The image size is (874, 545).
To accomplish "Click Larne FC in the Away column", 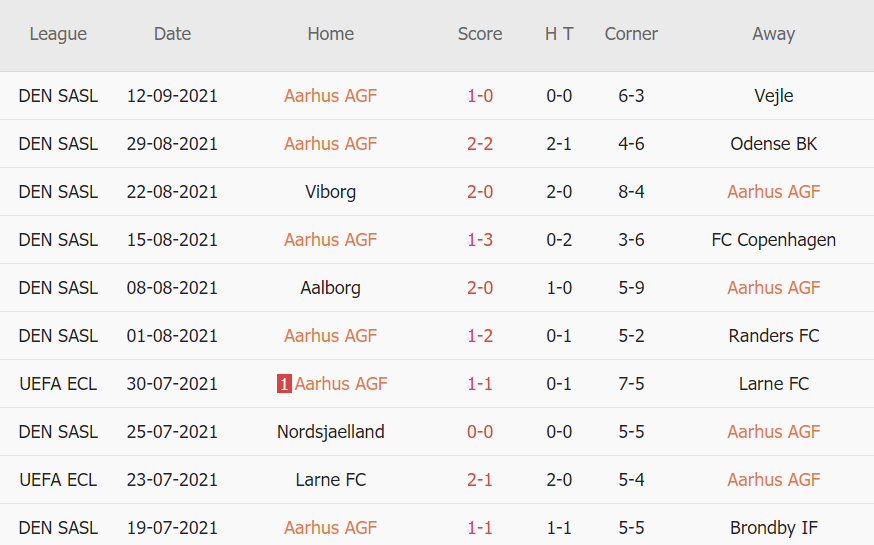I will coord(774,384).
